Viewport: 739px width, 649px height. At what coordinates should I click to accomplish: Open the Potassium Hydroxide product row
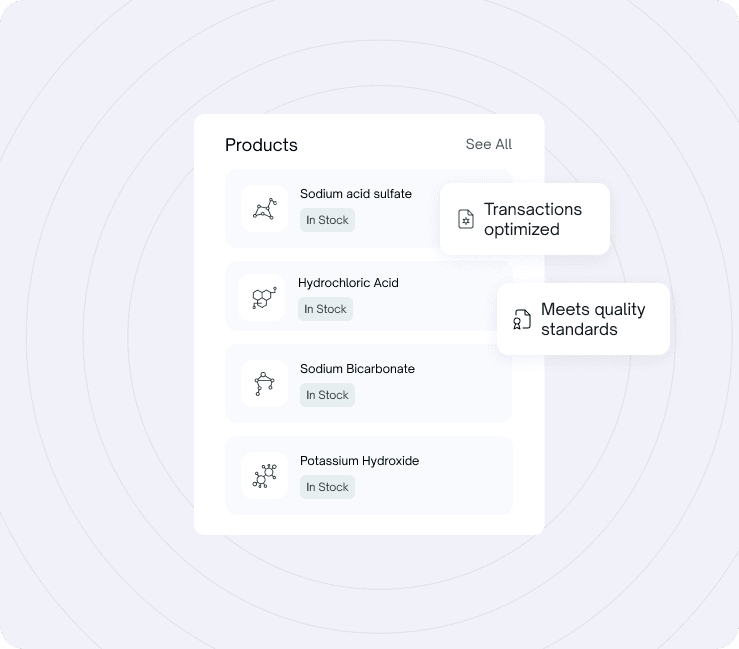coord(369,476)
